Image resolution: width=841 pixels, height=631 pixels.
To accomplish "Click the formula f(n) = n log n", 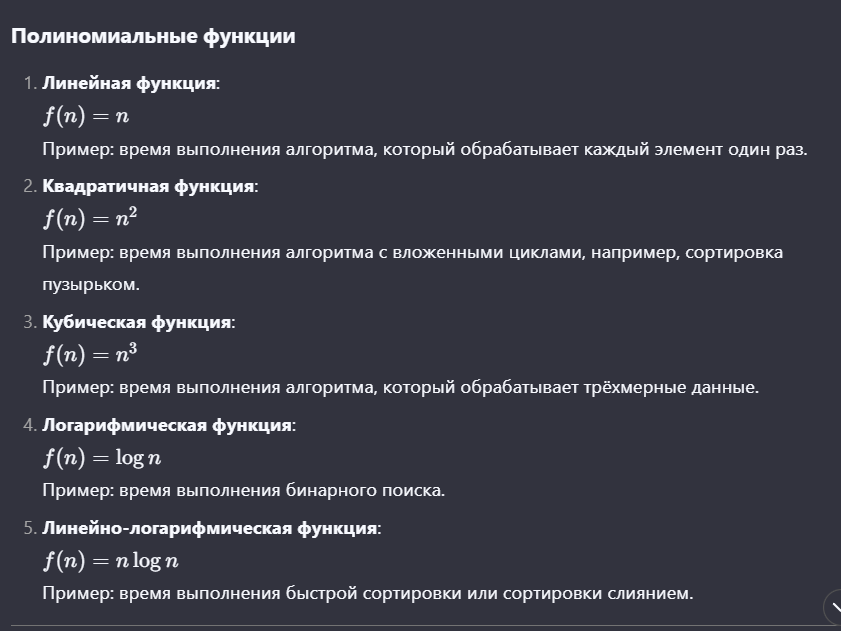I will click(110, 560).
